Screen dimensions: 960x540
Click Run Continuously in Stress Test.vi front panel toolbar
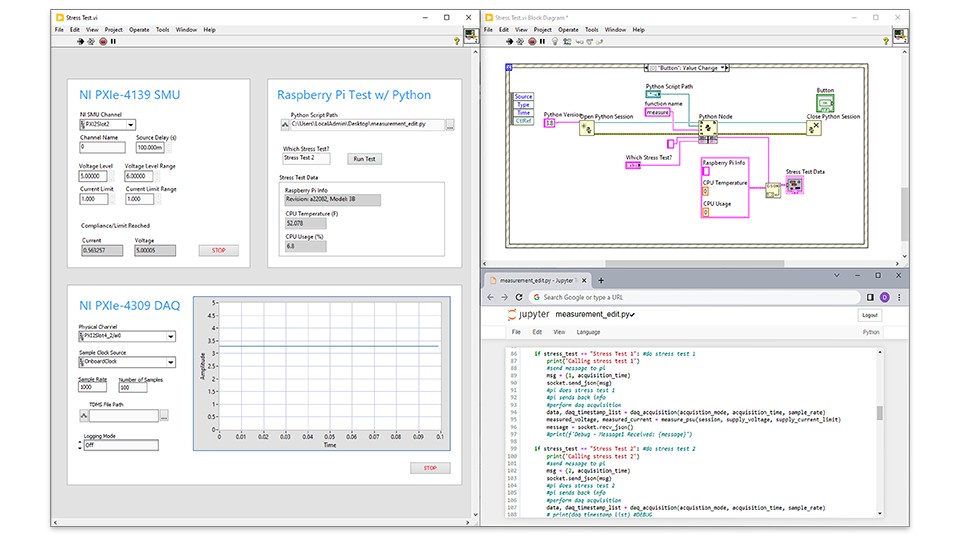tap(91, 42)
